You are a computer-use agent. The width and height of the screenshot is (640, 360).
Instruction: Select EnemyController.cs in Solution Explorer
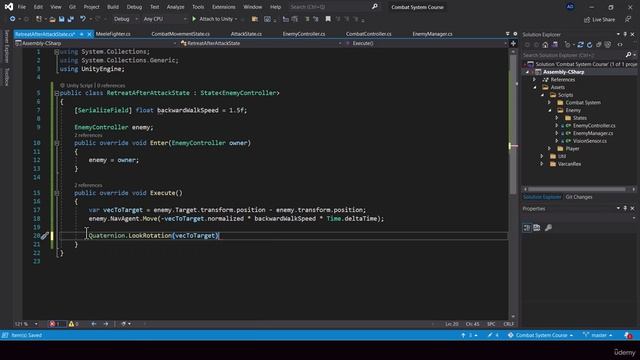pyautogui.click(x=594, y=126)
